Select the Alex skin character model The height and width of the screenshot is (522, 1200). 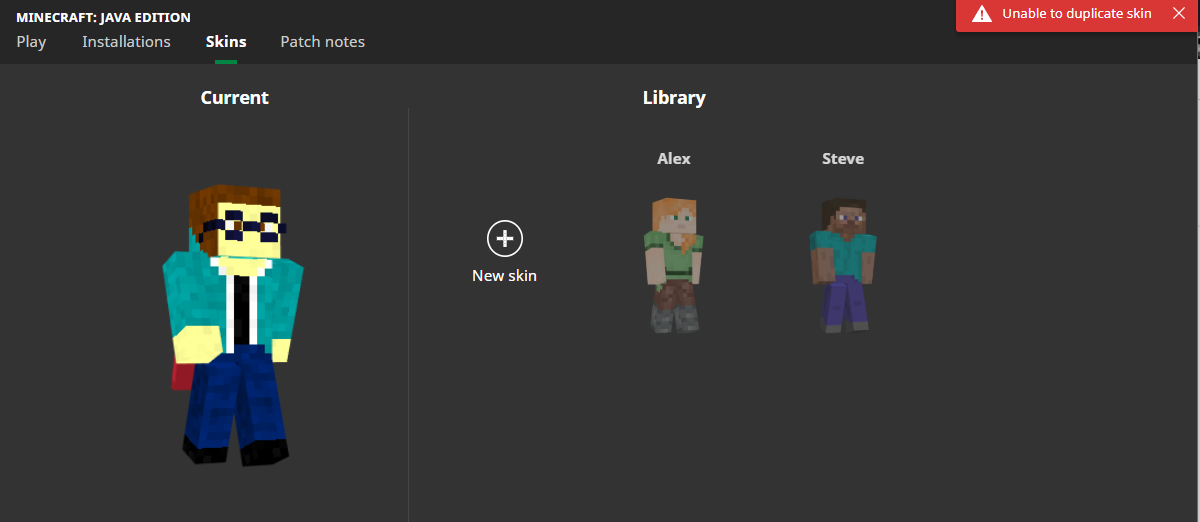click(673, 263)
